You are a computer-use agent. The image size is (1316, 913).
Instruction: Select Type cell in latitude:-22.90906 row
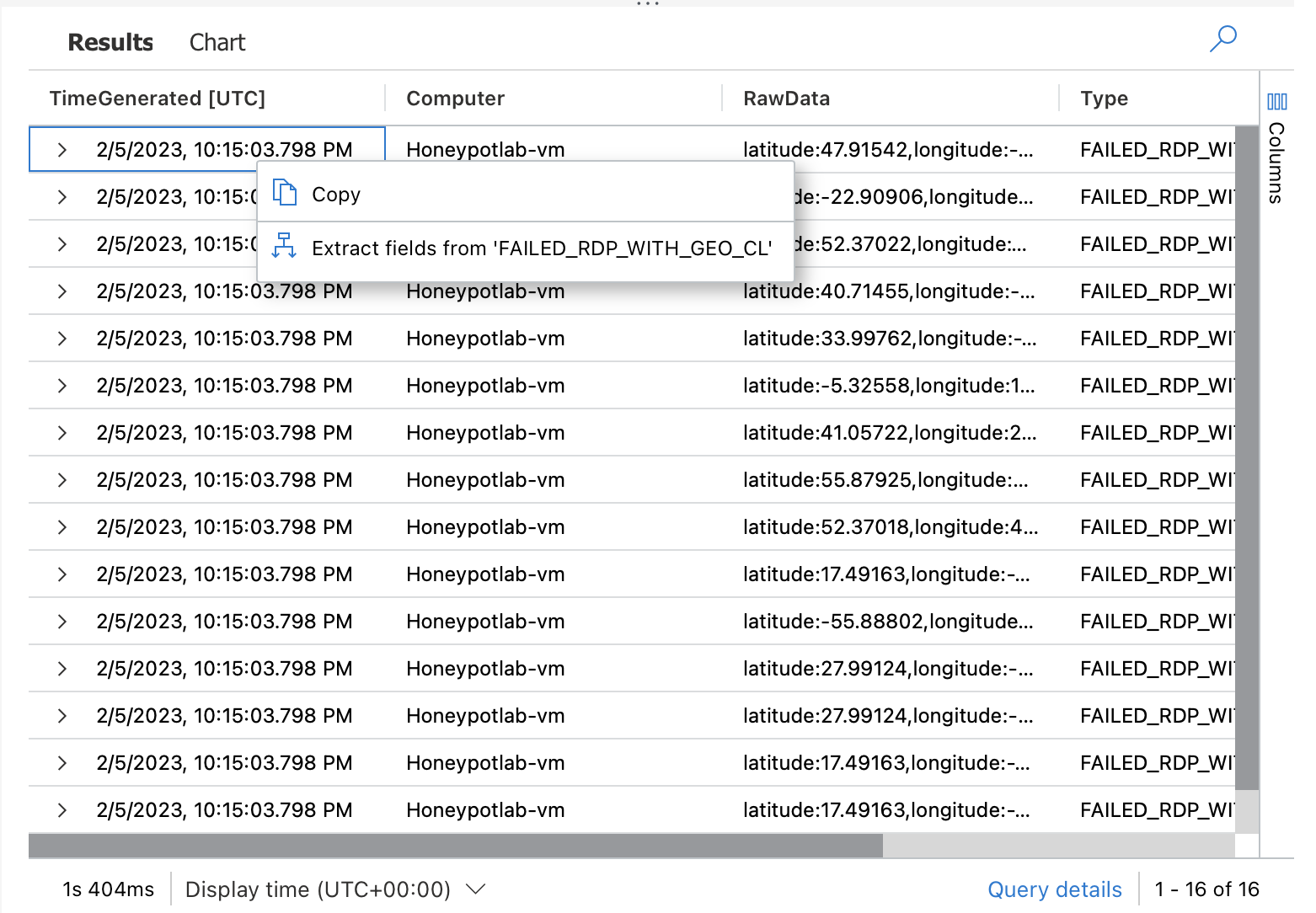pyautogui.click(x=1147, y=197)
